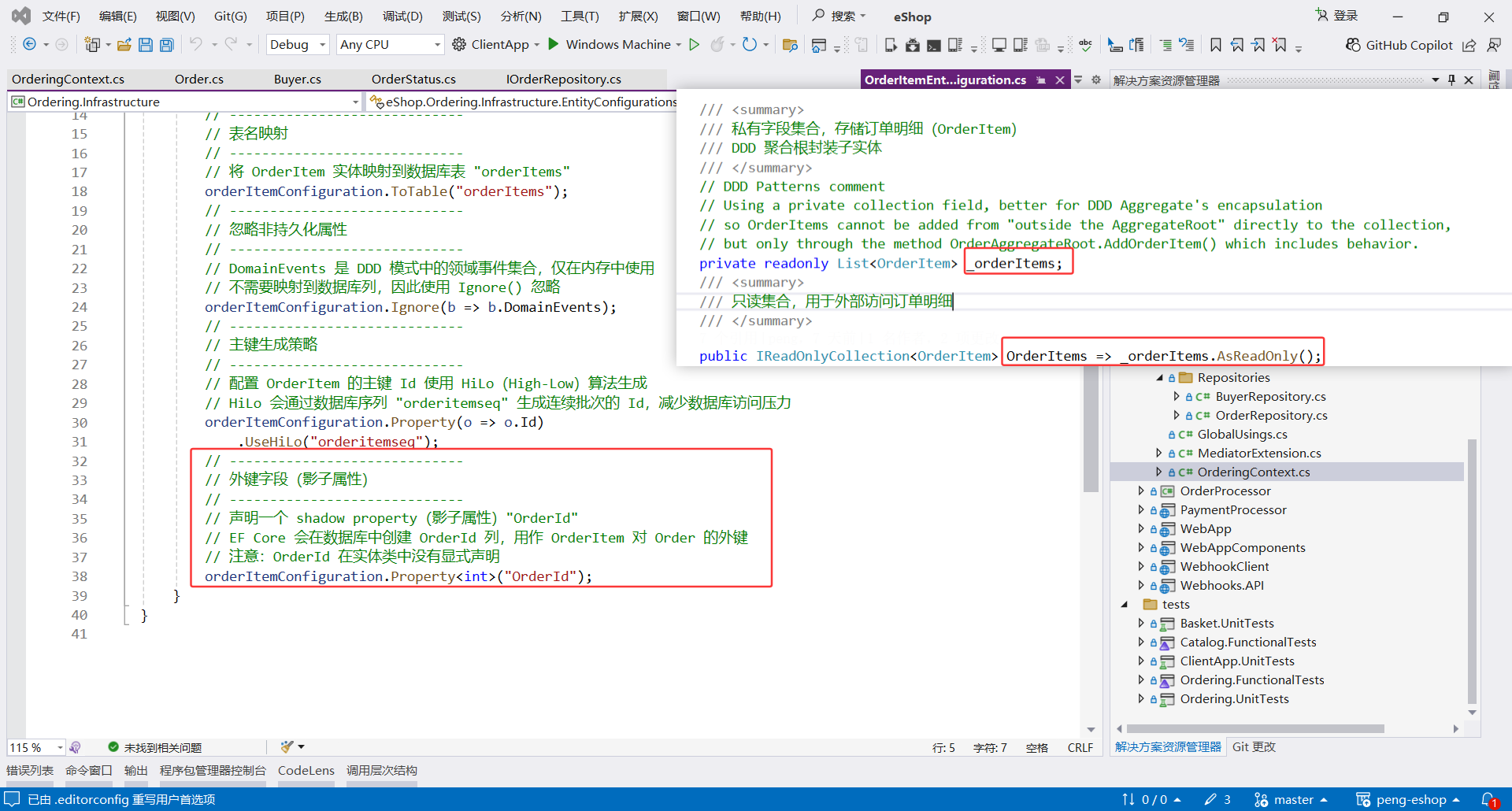Pin the Solution Explorer panel

(x=1451, y=80)
